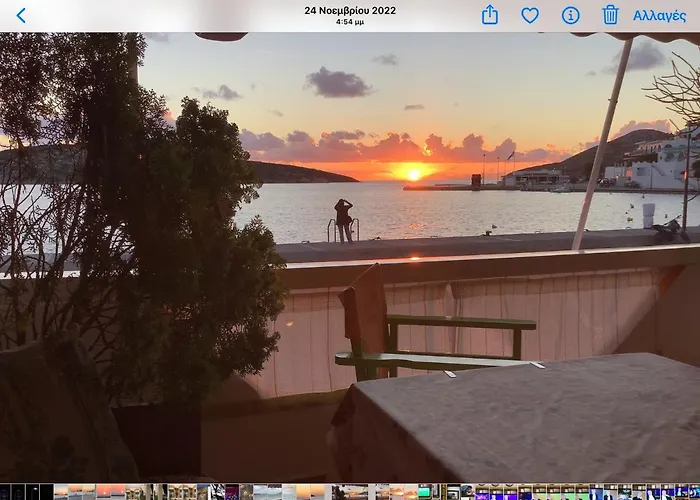Tap the Αλλαγές edit button
The height and width of the screenshot is (500, 700).
click(x=659, y=15)
